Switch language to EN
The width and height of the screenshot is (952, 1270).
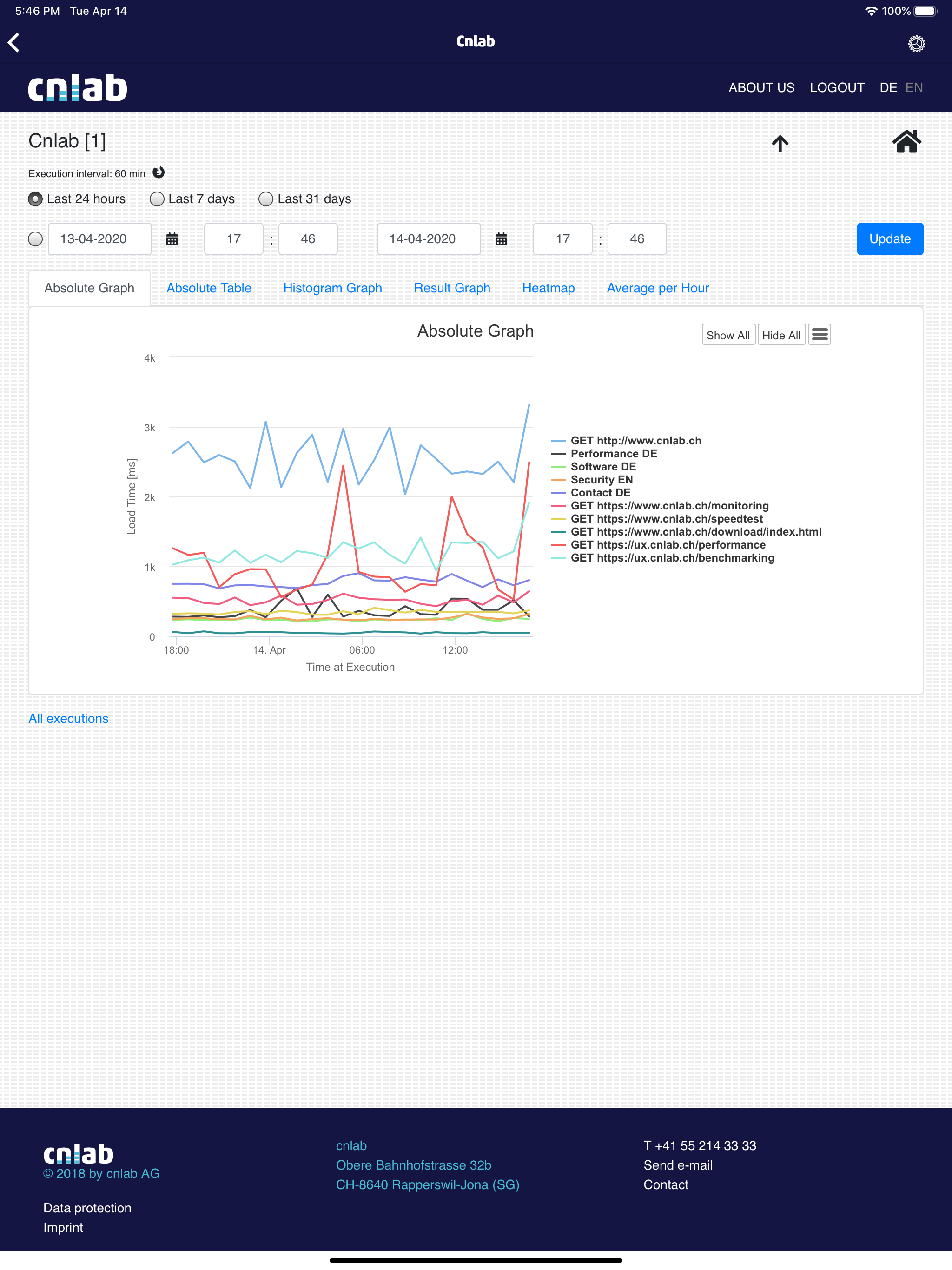coord(914,88)
